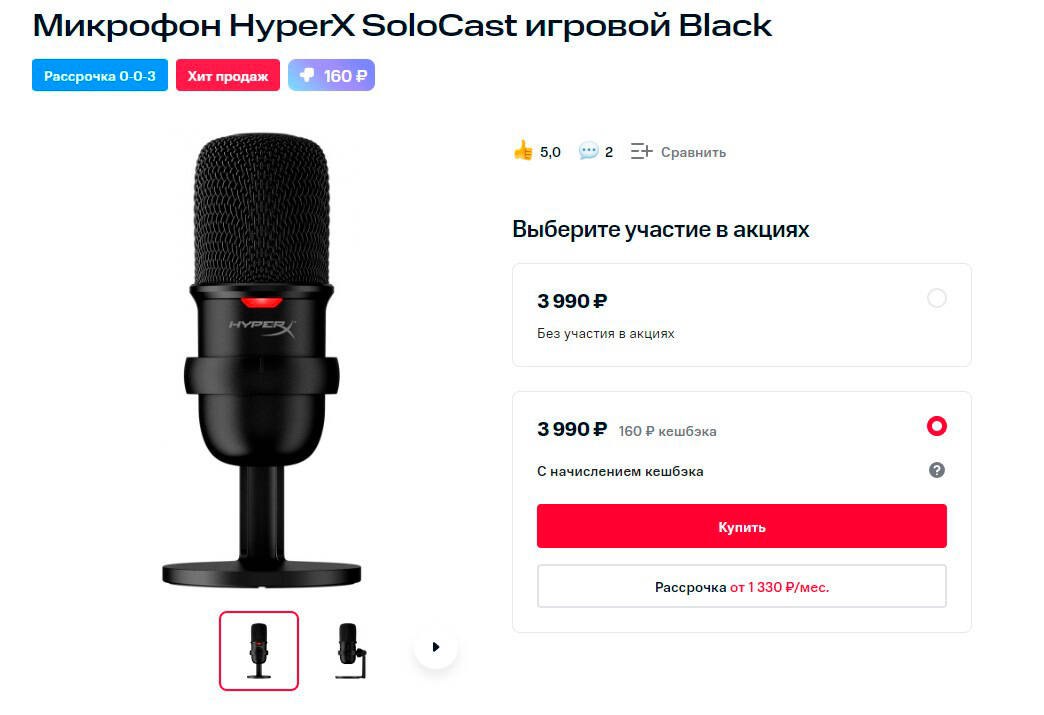
Task: Click the '160 ₽ кешбэка' label
Action: [667, 431]
